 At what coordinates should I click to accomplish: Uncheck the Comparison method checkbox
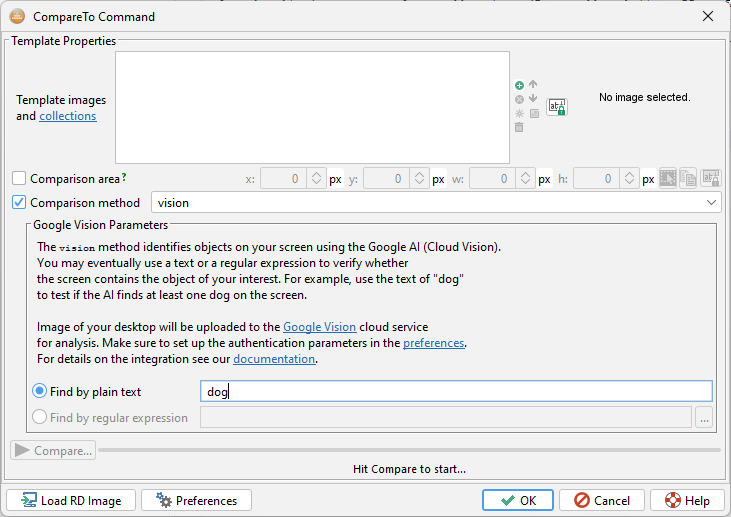pos(19,202)
